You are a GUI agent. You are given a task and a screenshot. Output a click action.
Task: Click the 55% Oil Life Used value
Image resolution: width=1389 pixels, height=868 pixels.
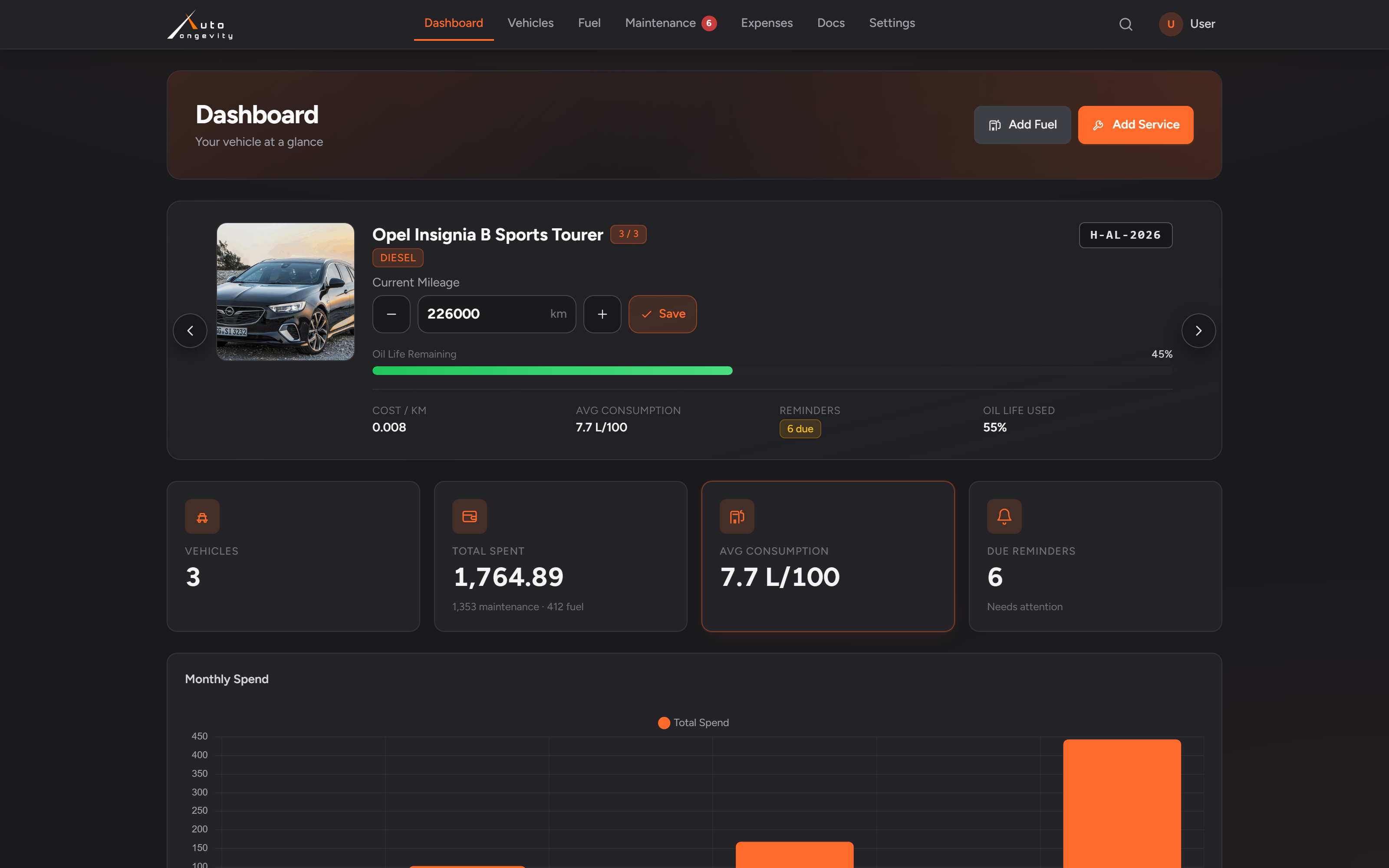coord(995,427)
